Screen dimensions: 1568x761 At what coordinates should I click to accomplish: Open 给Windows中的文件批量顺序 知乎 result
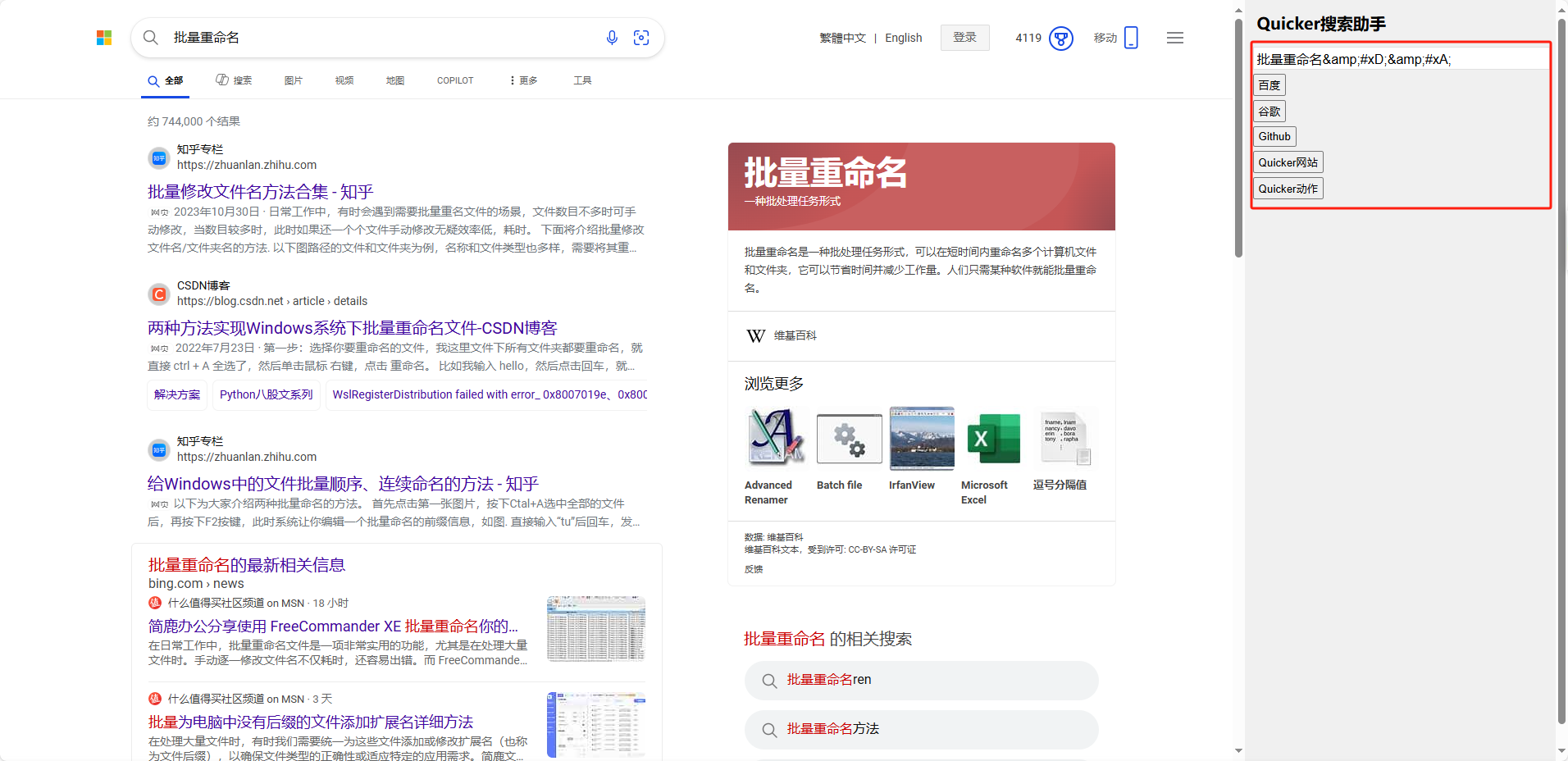(x=343, y=484)
